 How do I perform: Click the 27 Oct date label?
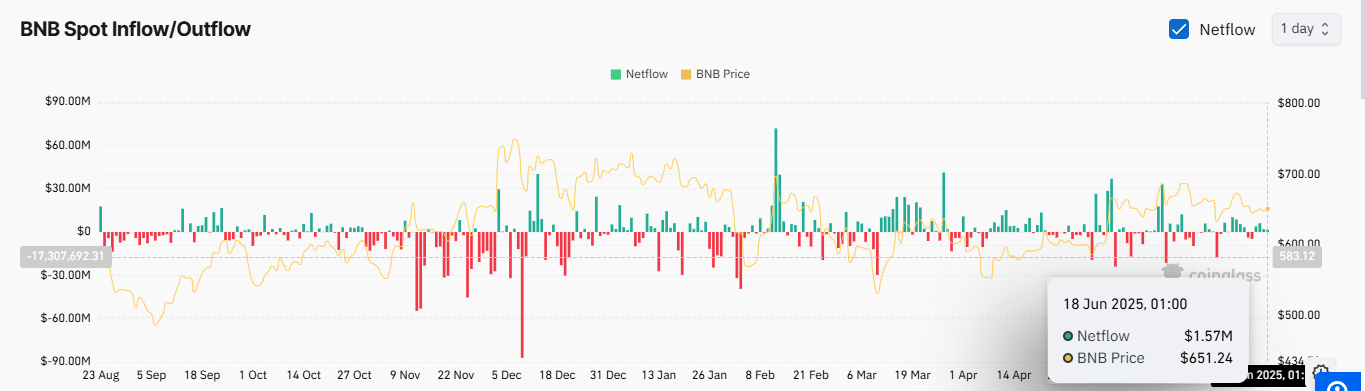tap(353, 376)
